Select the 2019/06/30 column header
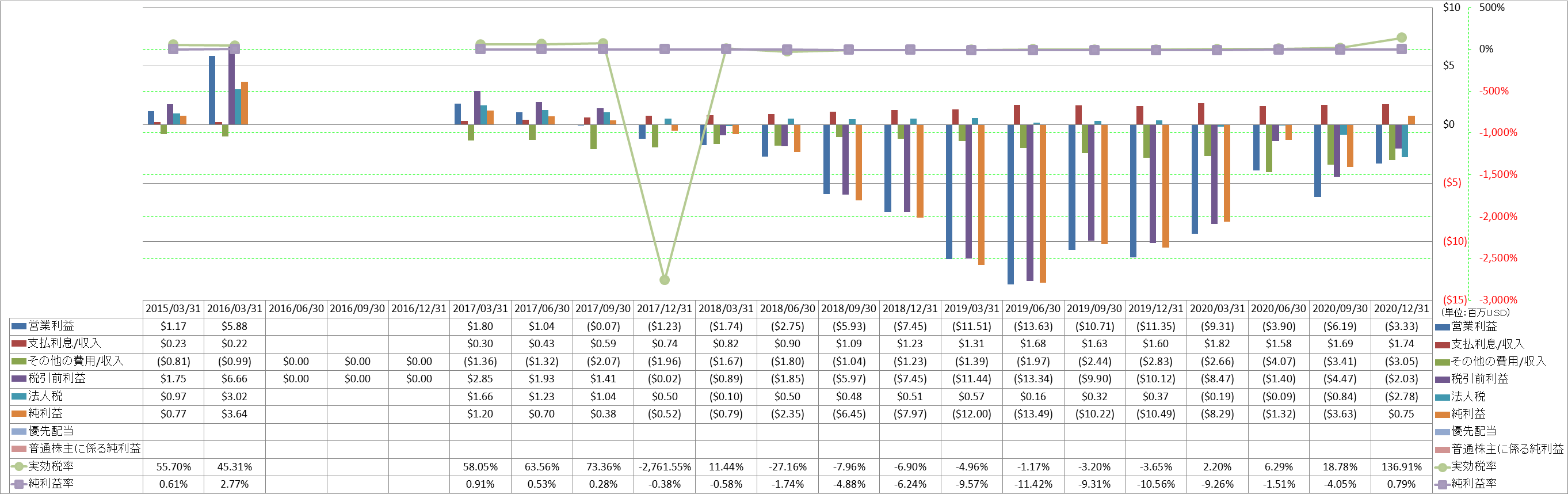 pyautogui.click(x=1033, y=309)
